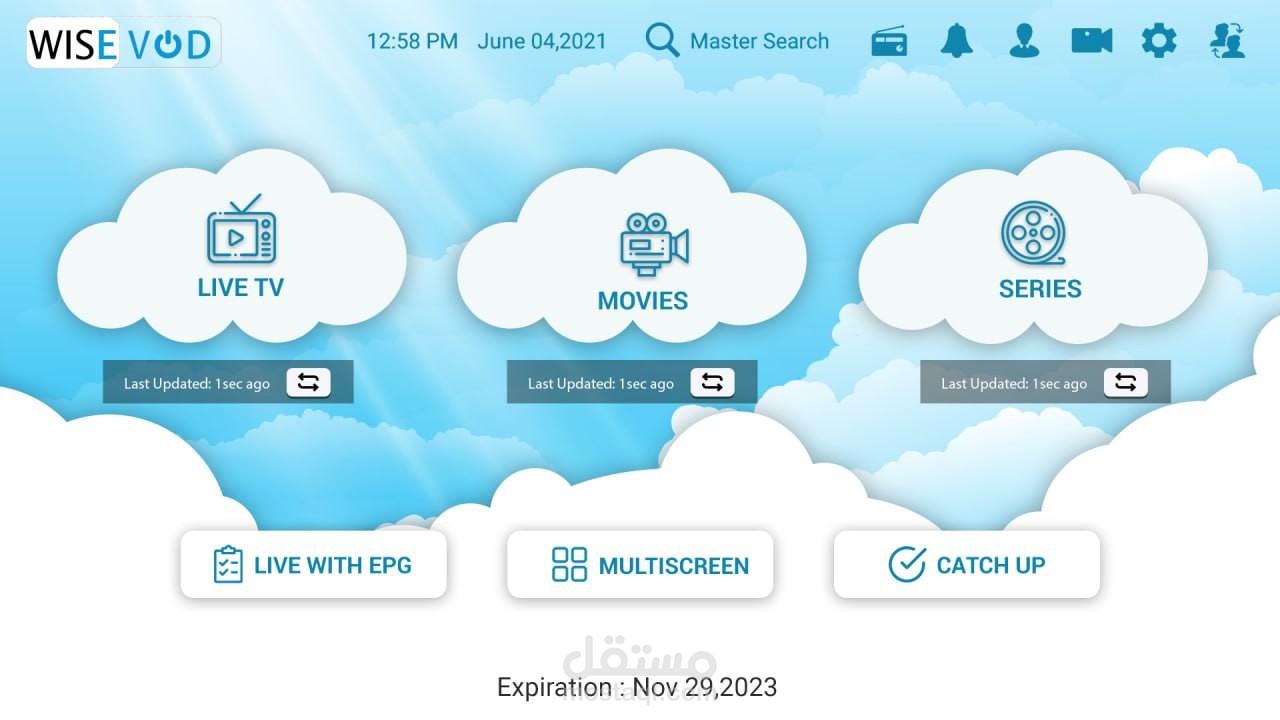Open the LIVE WITH EPG label
Screen dimensions: 1280x720
coord(333,565)
